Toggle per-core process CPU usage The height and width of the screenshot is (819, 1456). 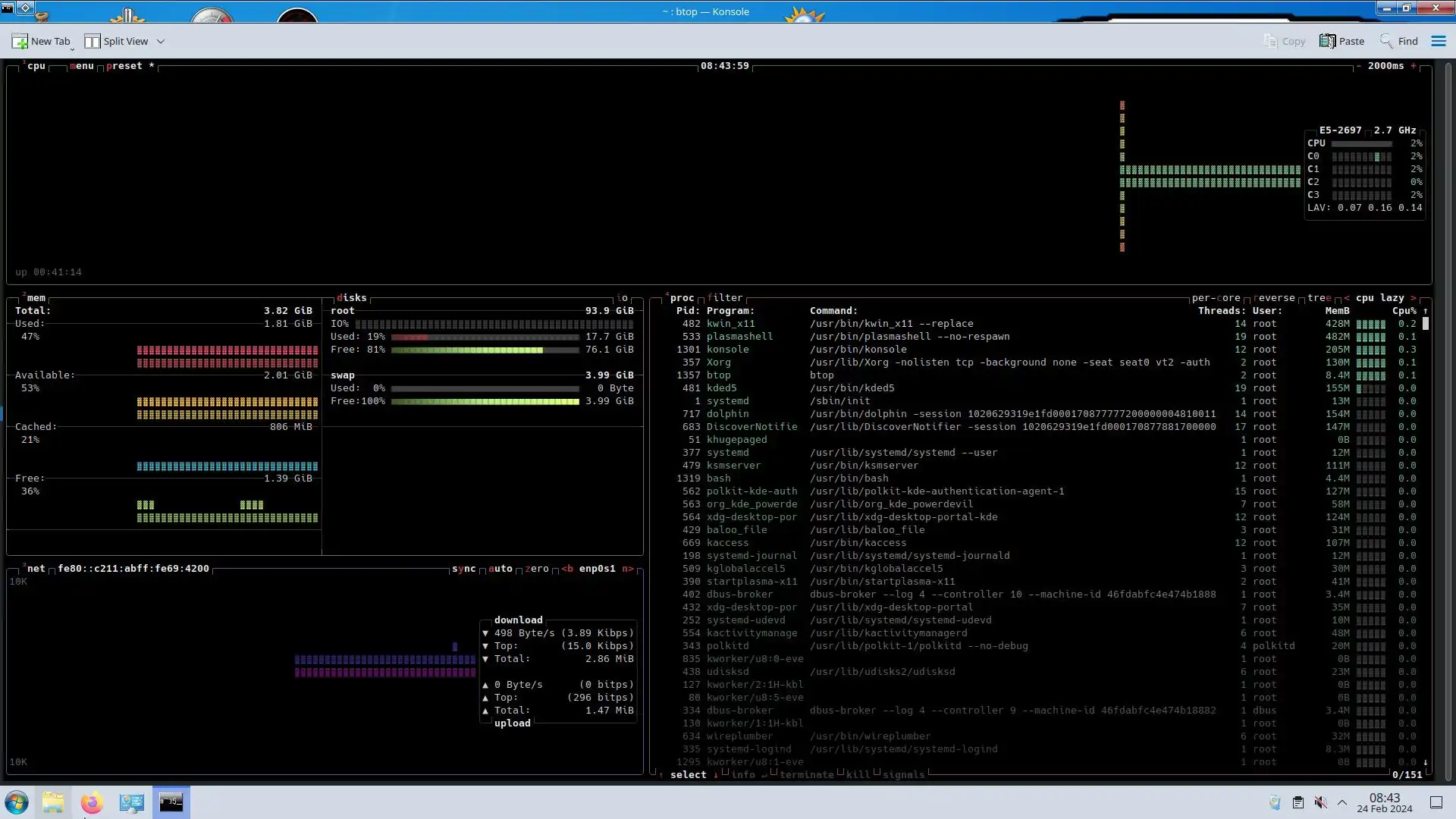[x=1216, y=298]
